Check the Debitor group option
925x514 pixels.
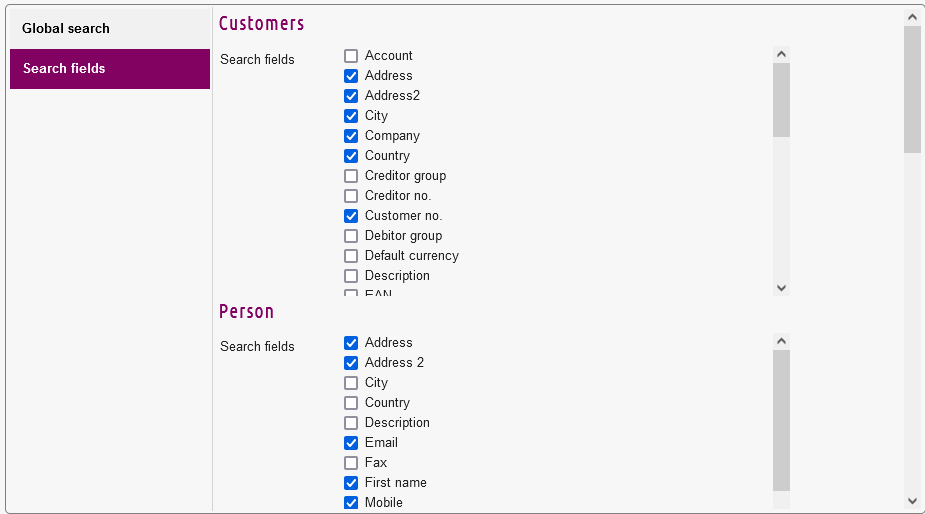(351, 236)
